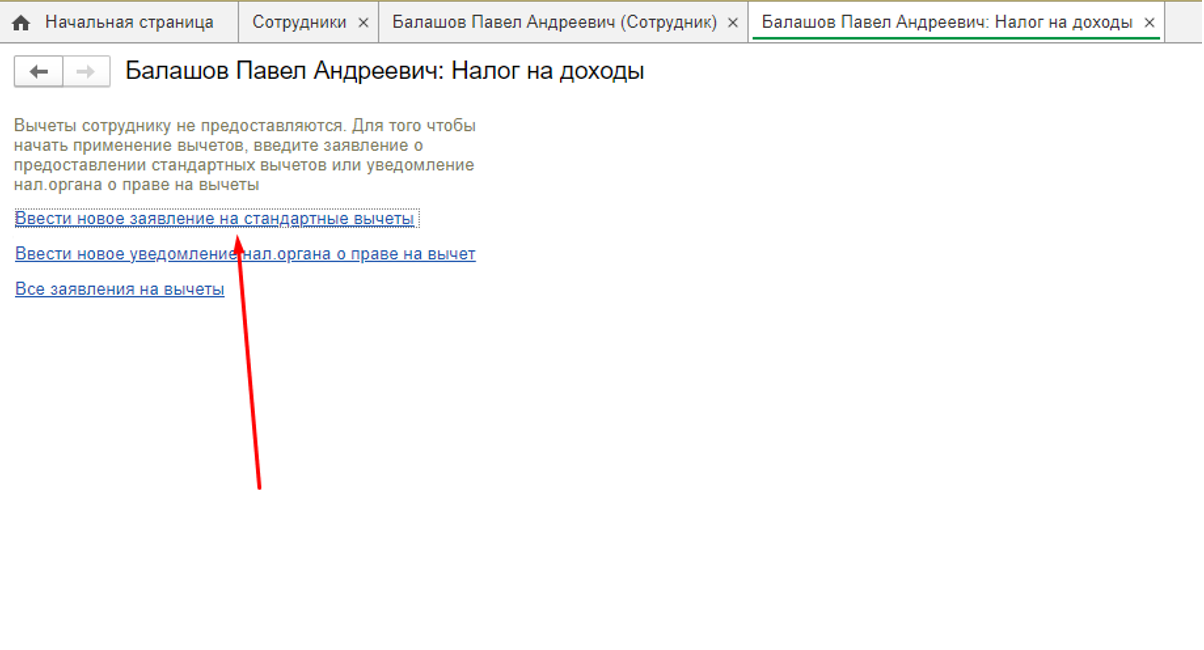This screenshot has width=1204, height=650.
Task: Switch to Балашов Павел Андреевич (Сотрудник) tab
Action: click(554, 22)
